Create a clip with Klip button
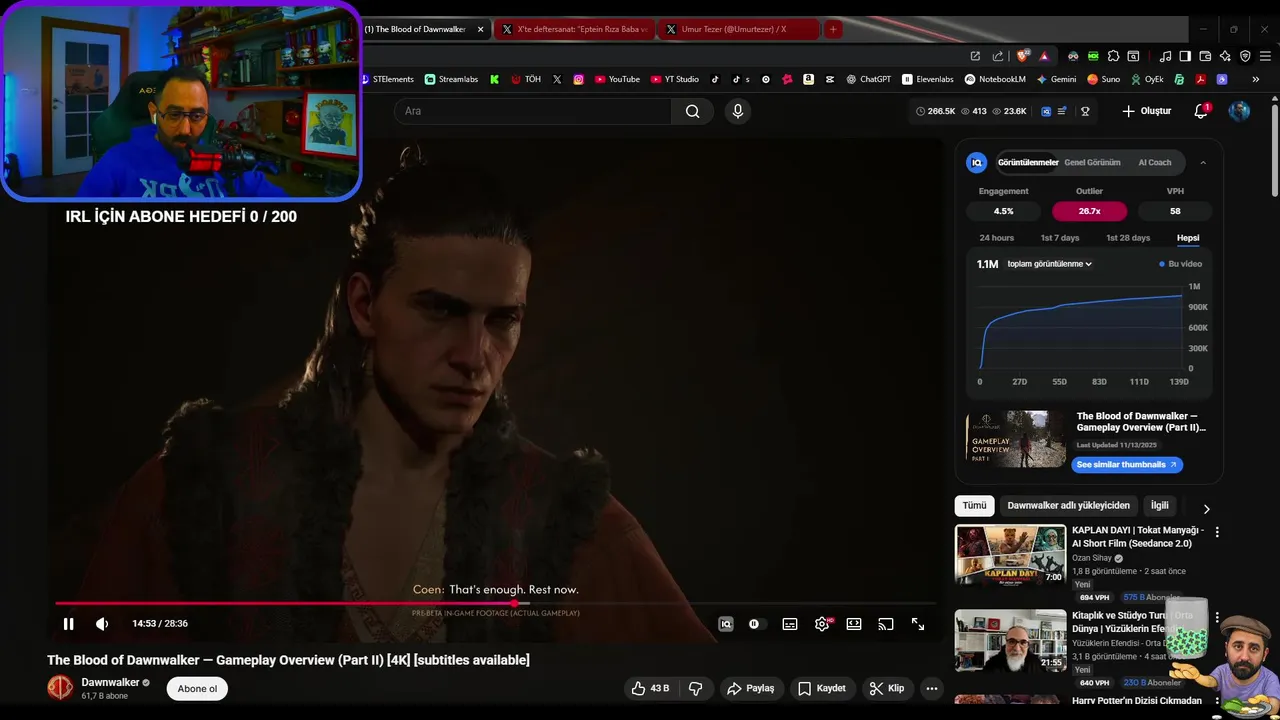 click(887, 688)
